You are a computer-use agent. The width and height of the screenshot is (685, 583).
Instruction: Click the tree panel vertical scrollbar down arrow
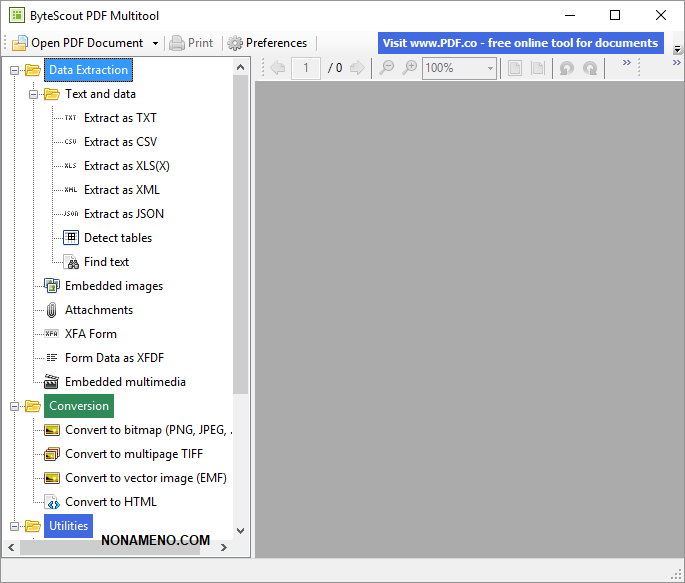(240, 531)
